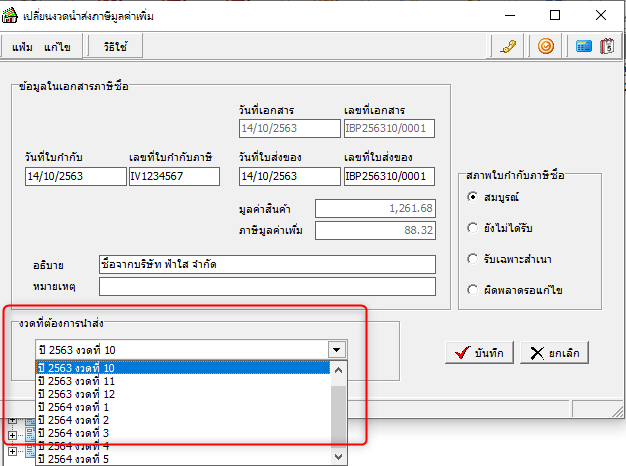Choose ปี 2564 งวดที่ 2 option
Viewport: 626px width, 466px height.
click(x=183, y=420)
